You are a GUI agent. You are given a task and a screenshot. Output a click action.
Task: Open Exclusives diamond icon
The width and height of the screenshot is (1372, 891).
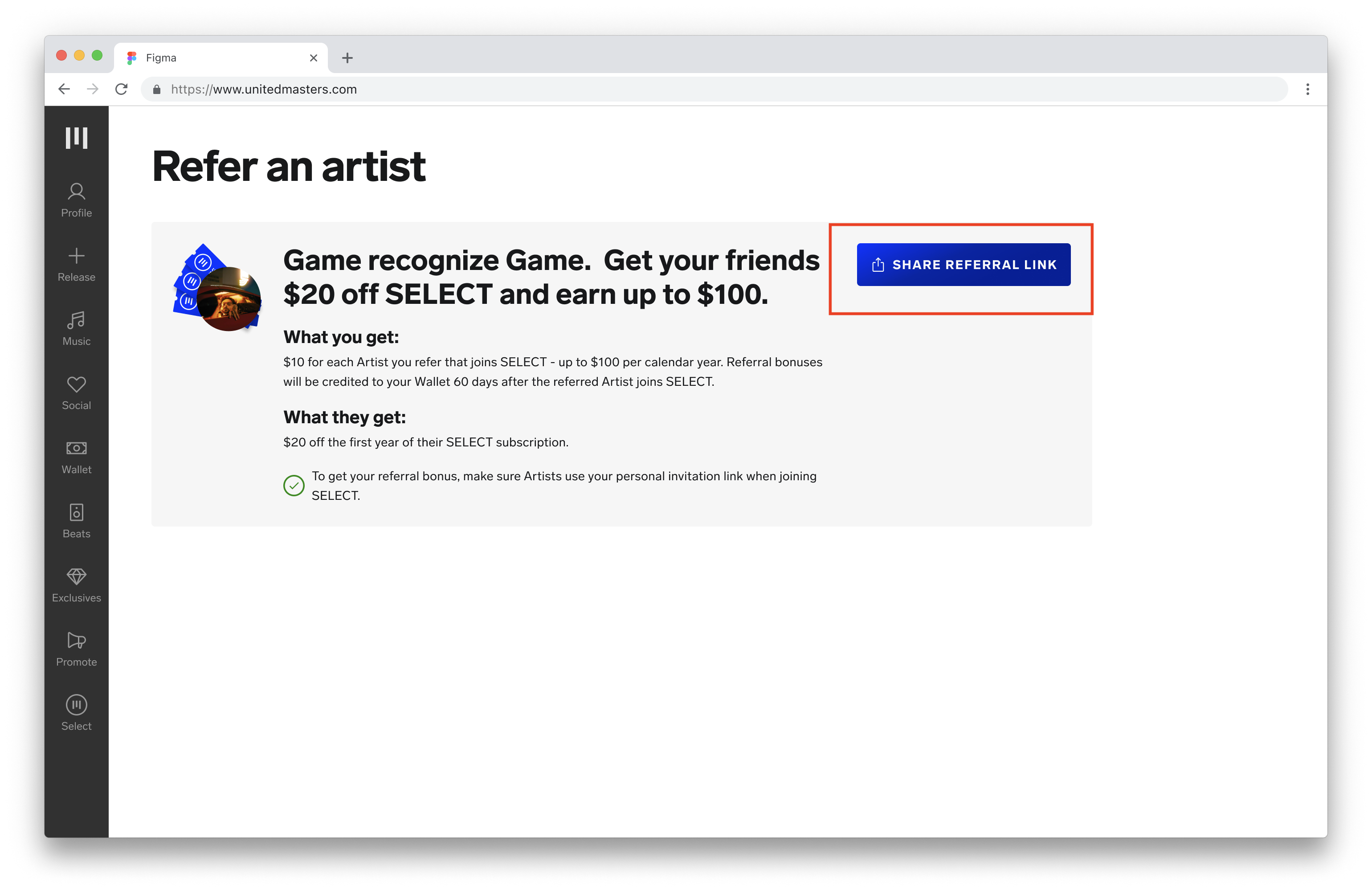click(x=76, y=576)
